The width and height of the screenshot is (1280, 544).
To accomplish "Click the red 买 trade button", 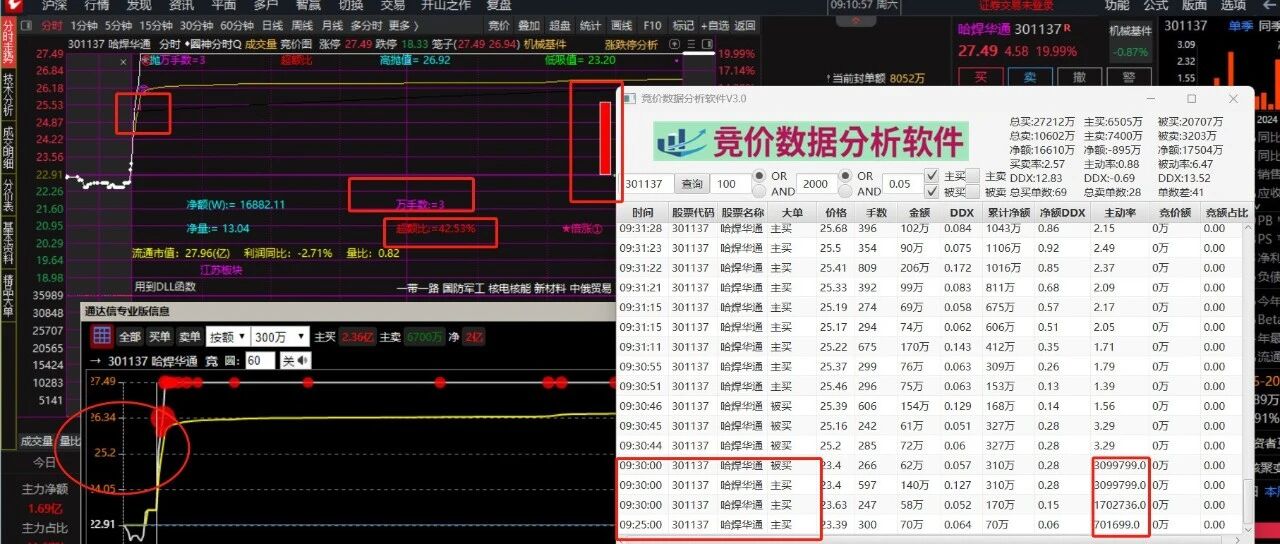I will click(x=980, y=77).
